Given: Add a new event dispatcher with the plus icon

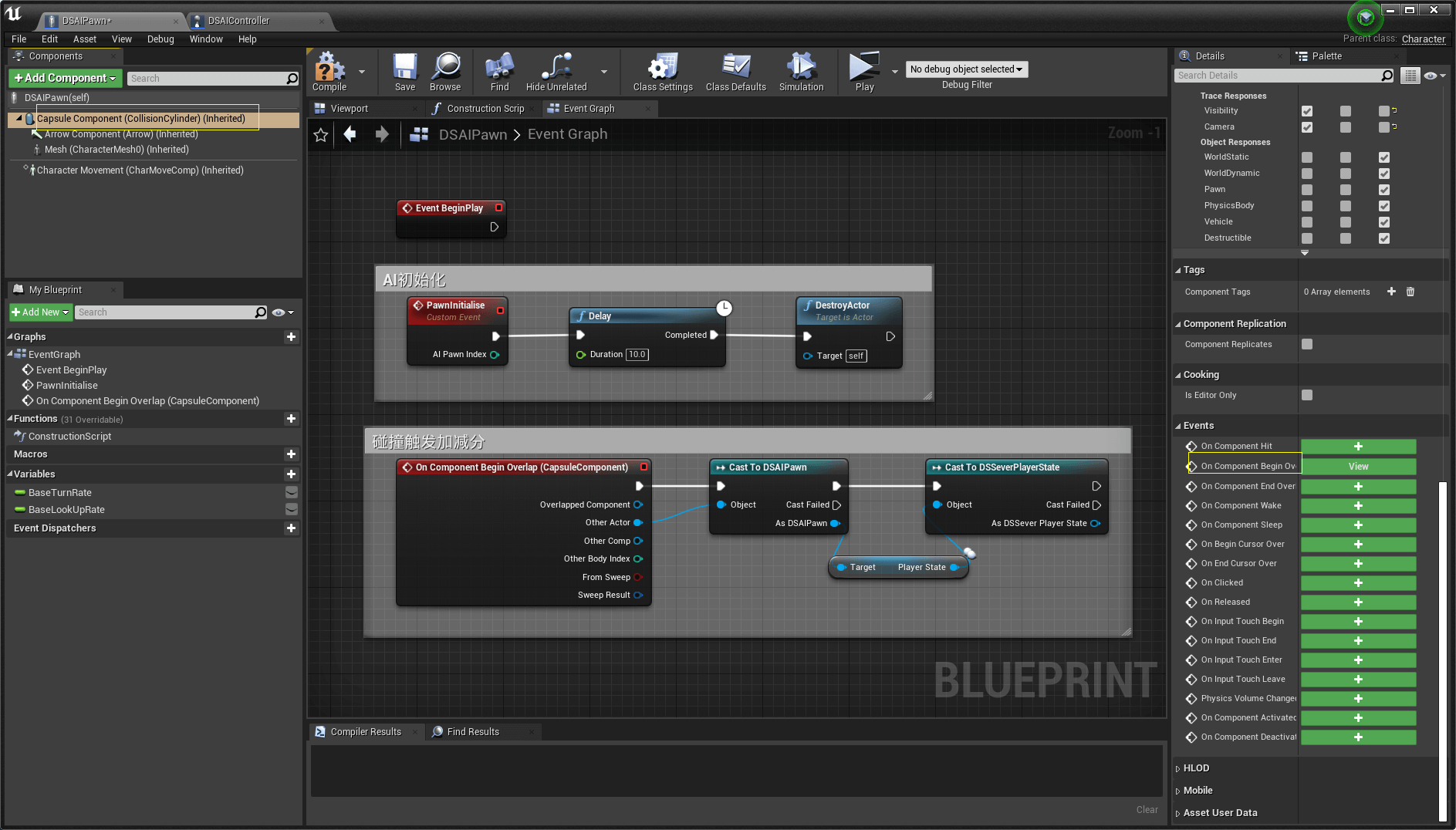Looking at the screenshot, I should pyautogui.click(x=291, y=528).
